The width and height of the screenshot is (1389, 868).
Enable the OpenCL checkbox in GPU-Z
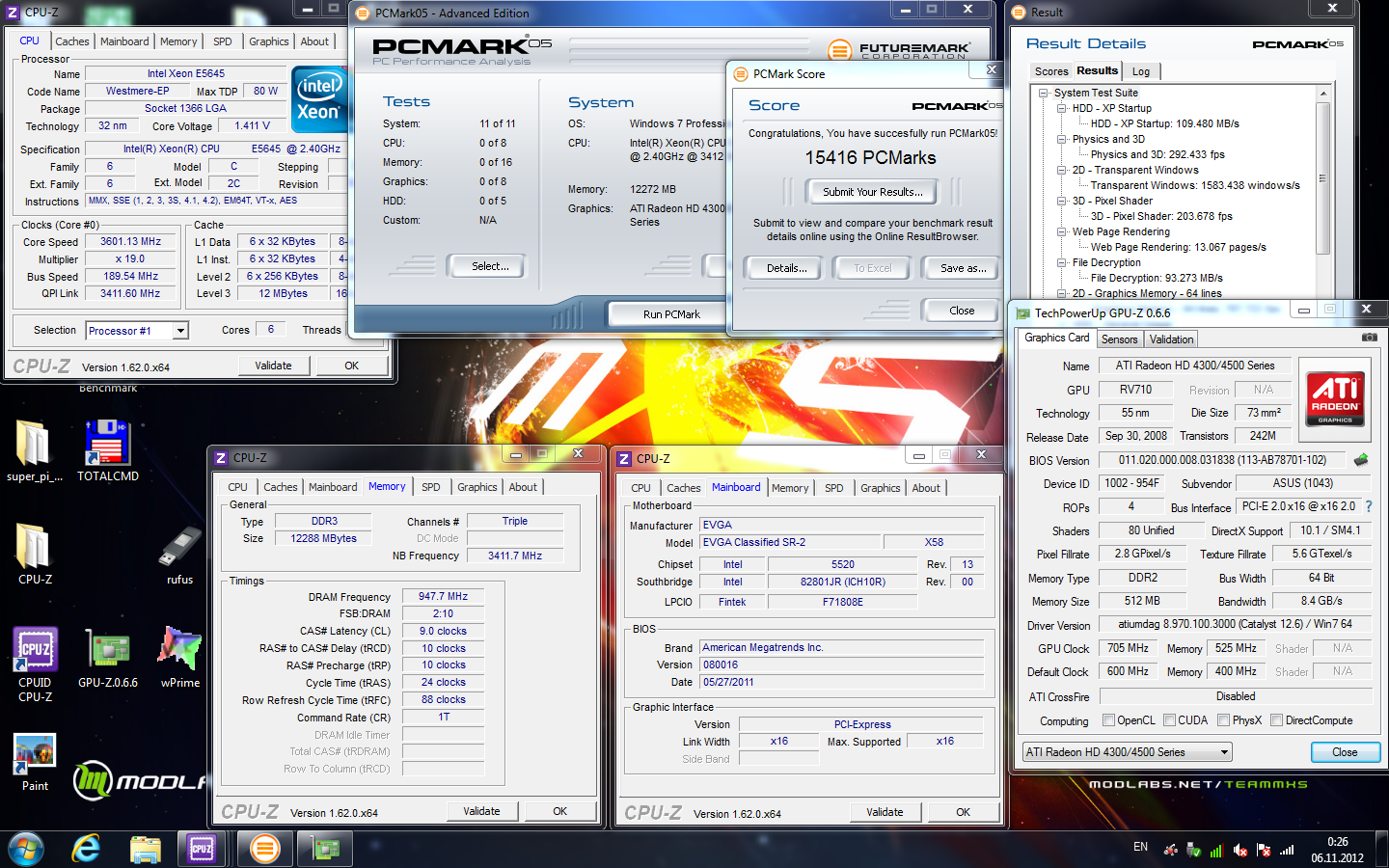(x=1109, y=720)
